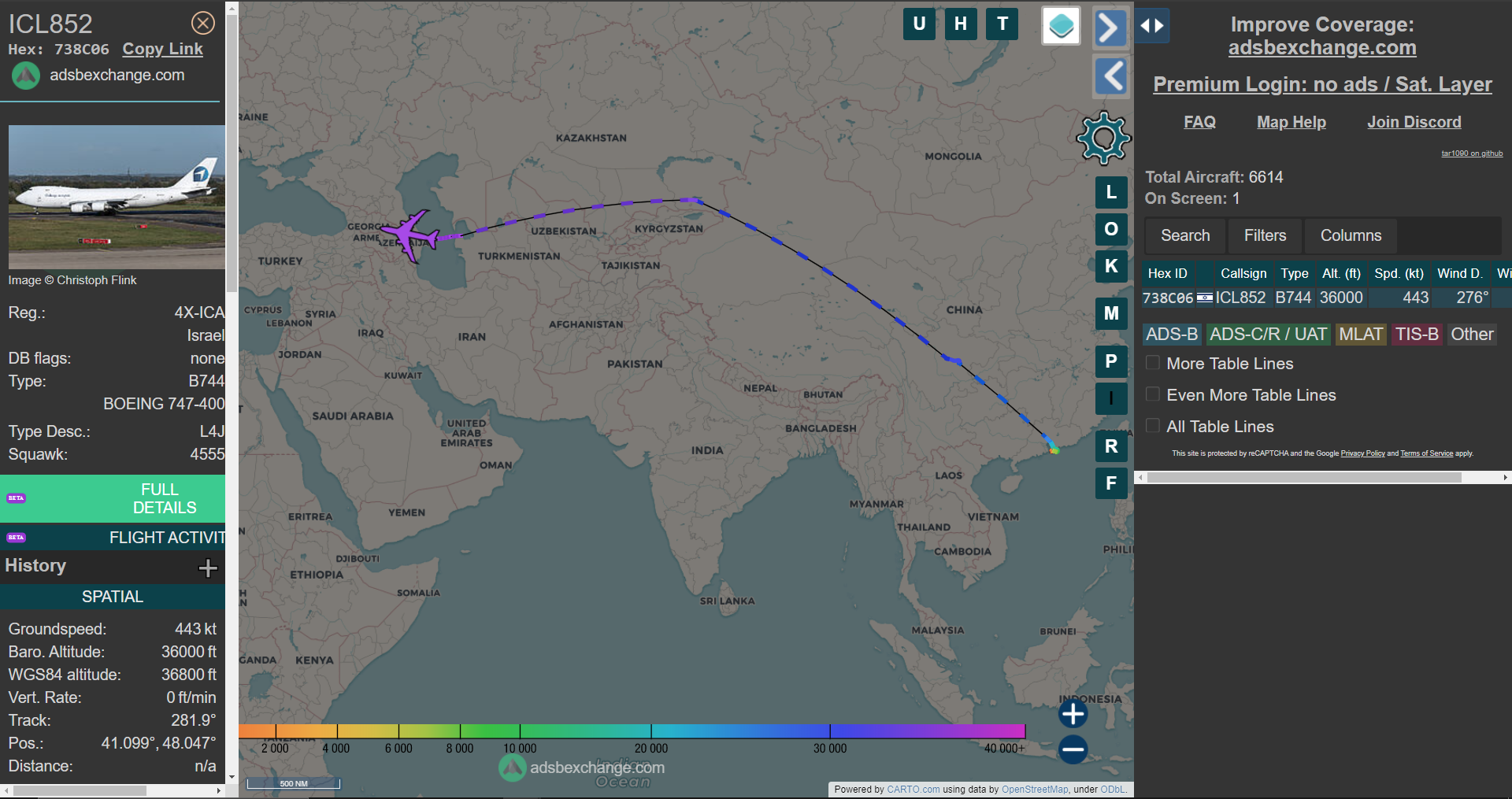Click the L map option button
Image resolution: width=1512 pixels, height=799 pixels.
pyautogui.click(x=1111, y=192)
